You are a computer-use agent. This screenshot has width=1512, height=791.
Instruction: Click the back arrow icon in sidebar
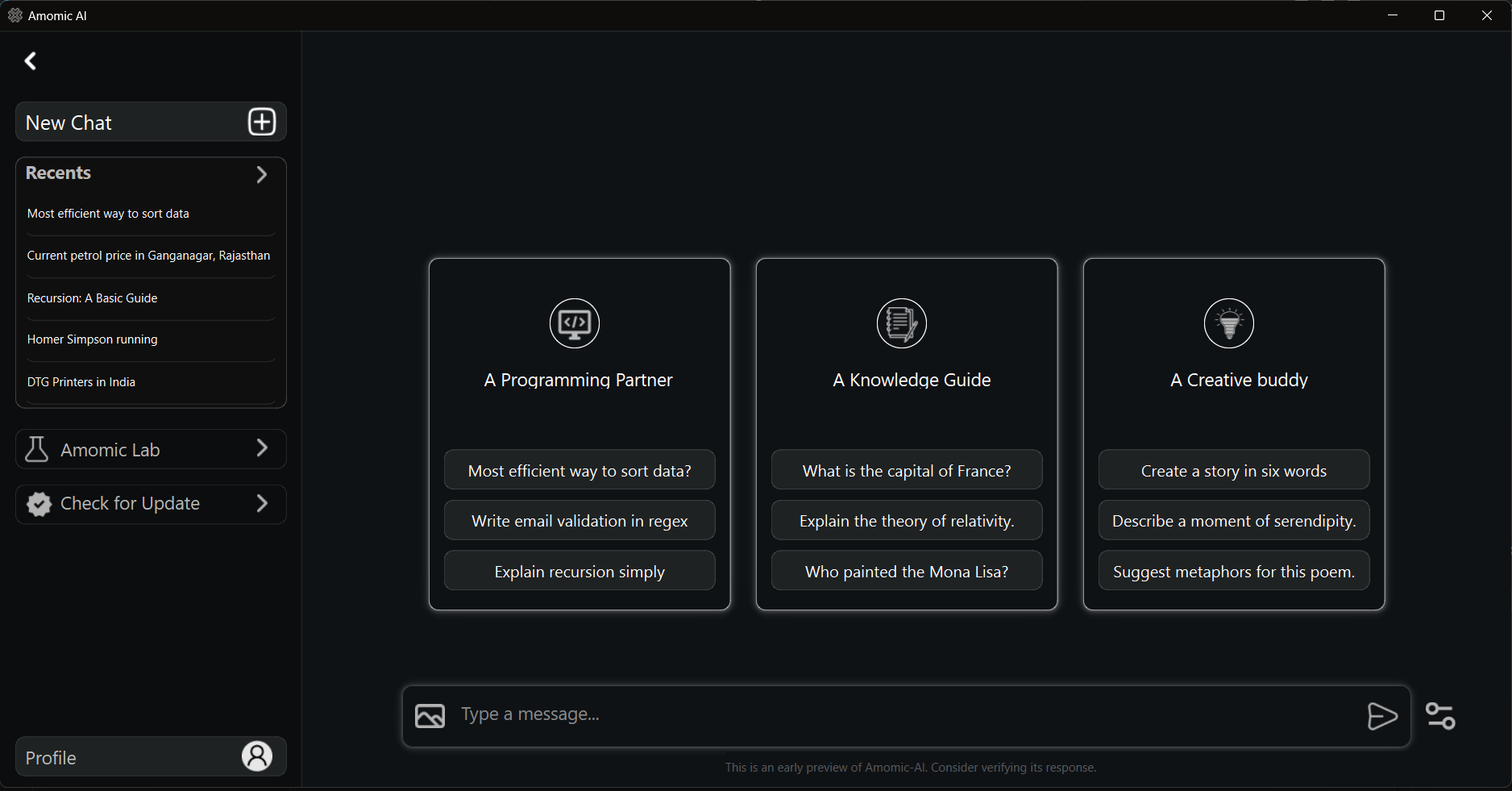[x=31, y=61]
